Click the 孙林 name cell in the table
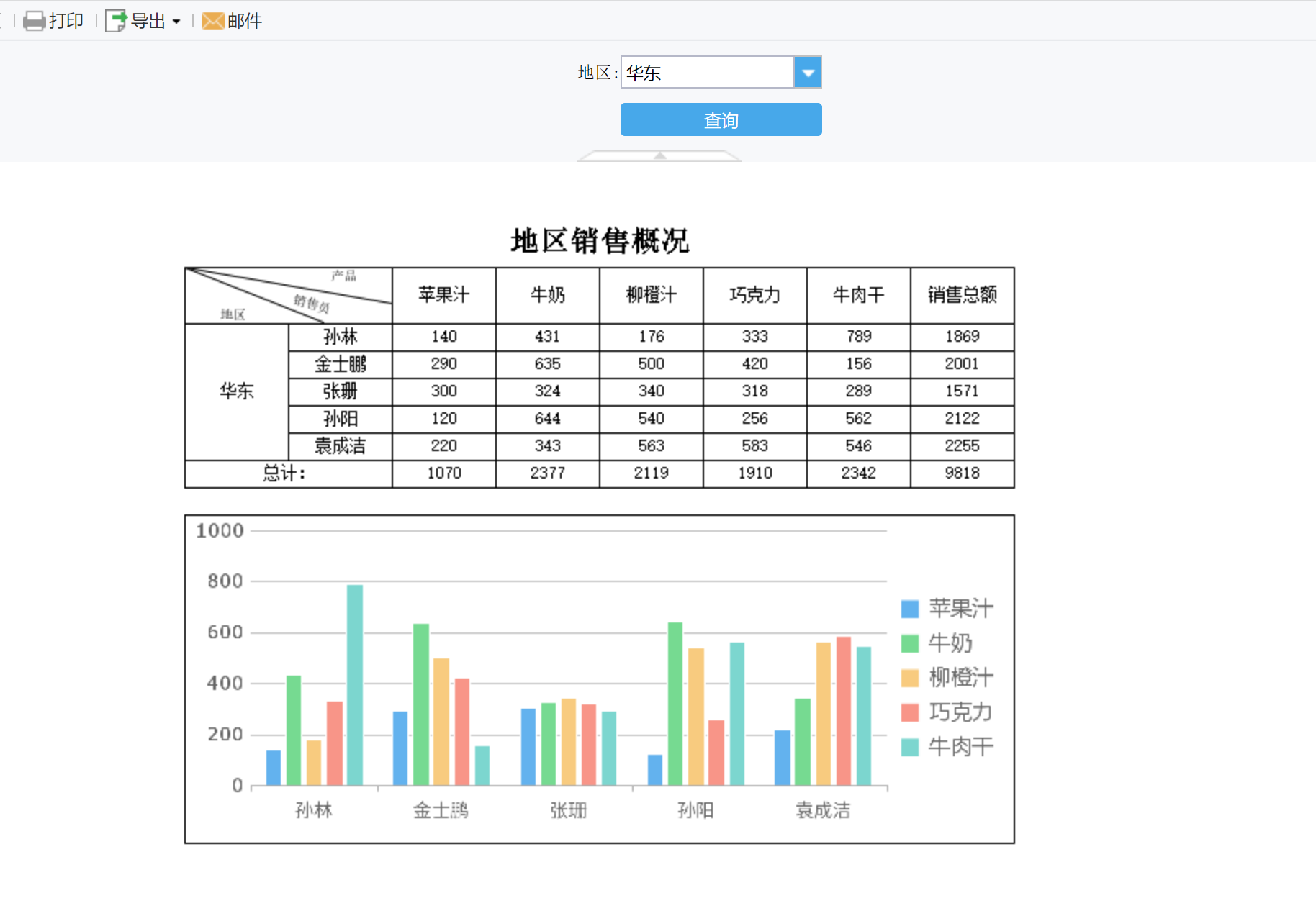 pyautogui.click(x=341, y=337)
